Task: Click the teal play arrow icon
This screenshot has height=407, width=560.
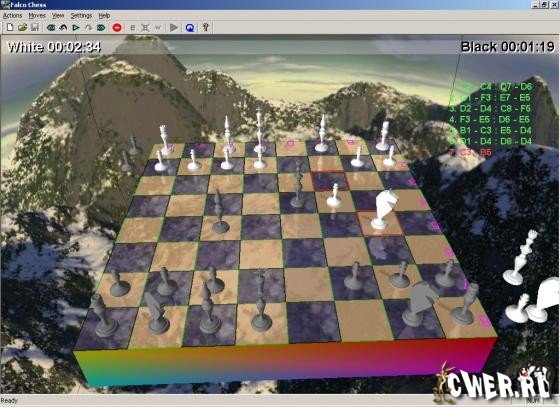Action: [x=76, y=27]
